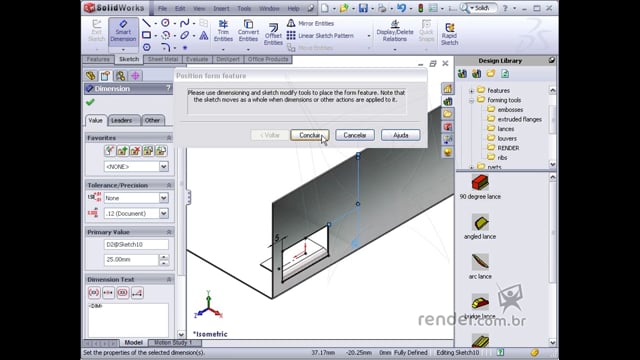Click the 90 degree lance thumbnail
The width and height of the screenshot is (640, 360).
pos(480,182)
